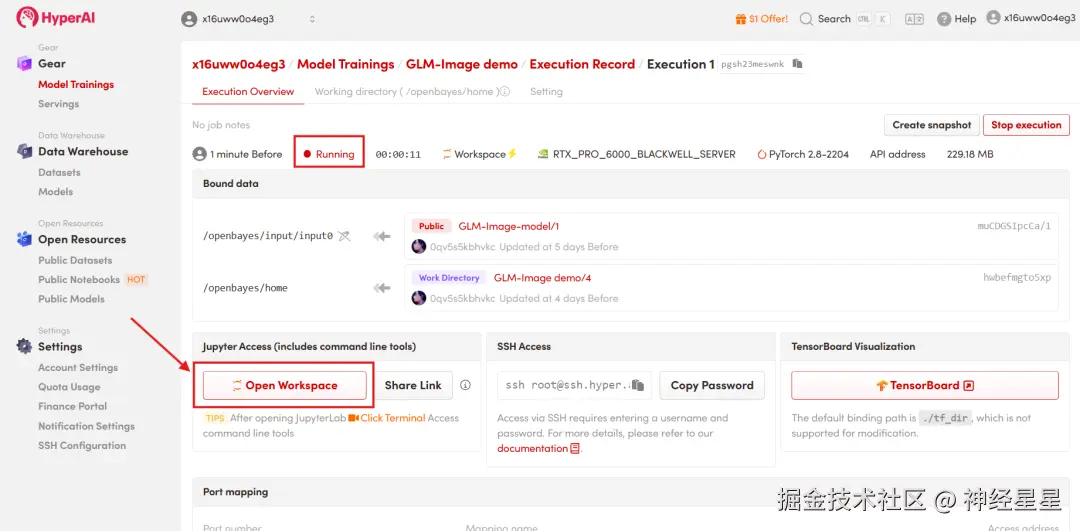Click the documentation book icon
Image resolution: width=1080 pixels, height=531 pixels.
[575, 448]
